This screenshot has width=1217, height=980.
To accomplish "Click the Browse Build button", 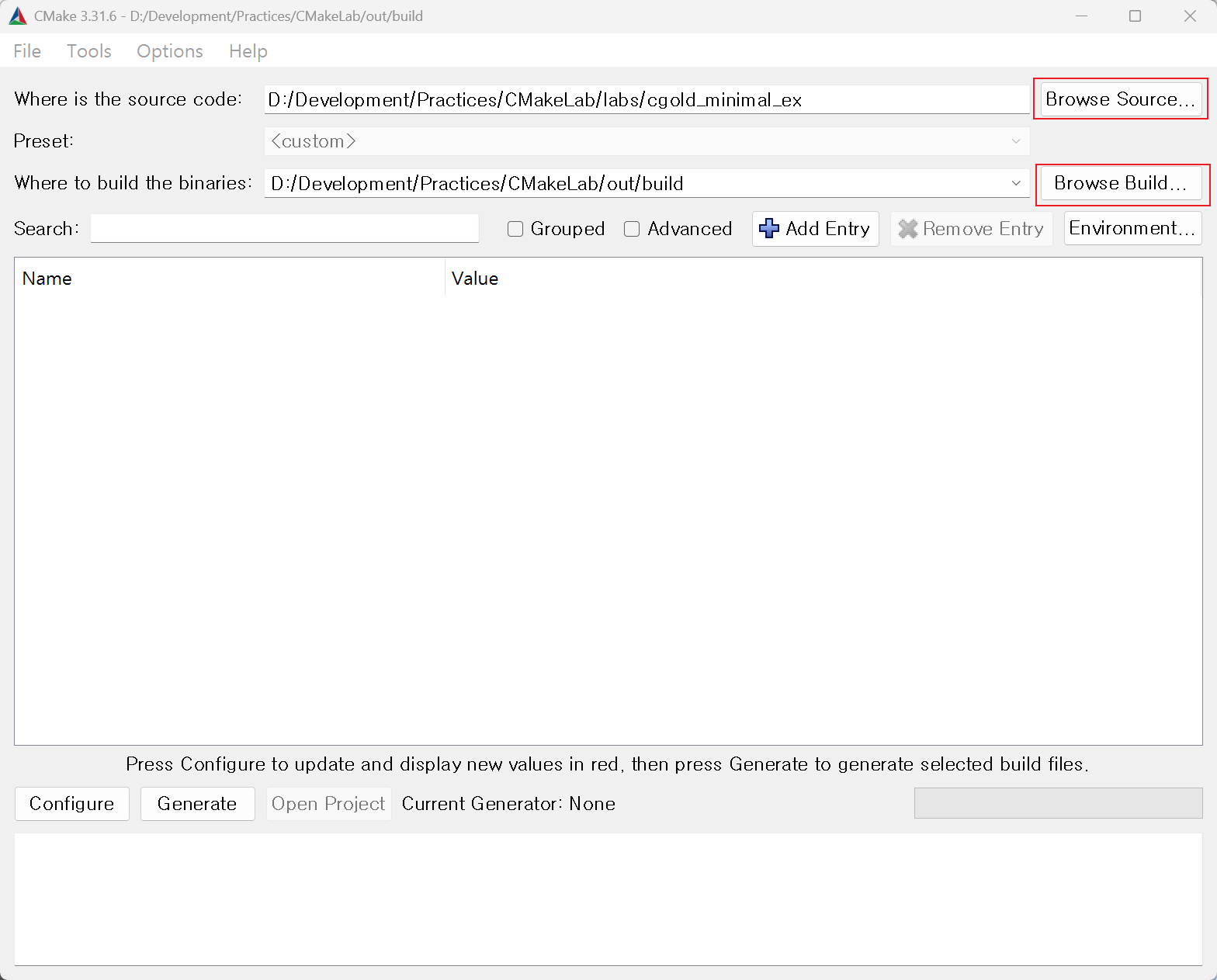I will (1121, 183).
